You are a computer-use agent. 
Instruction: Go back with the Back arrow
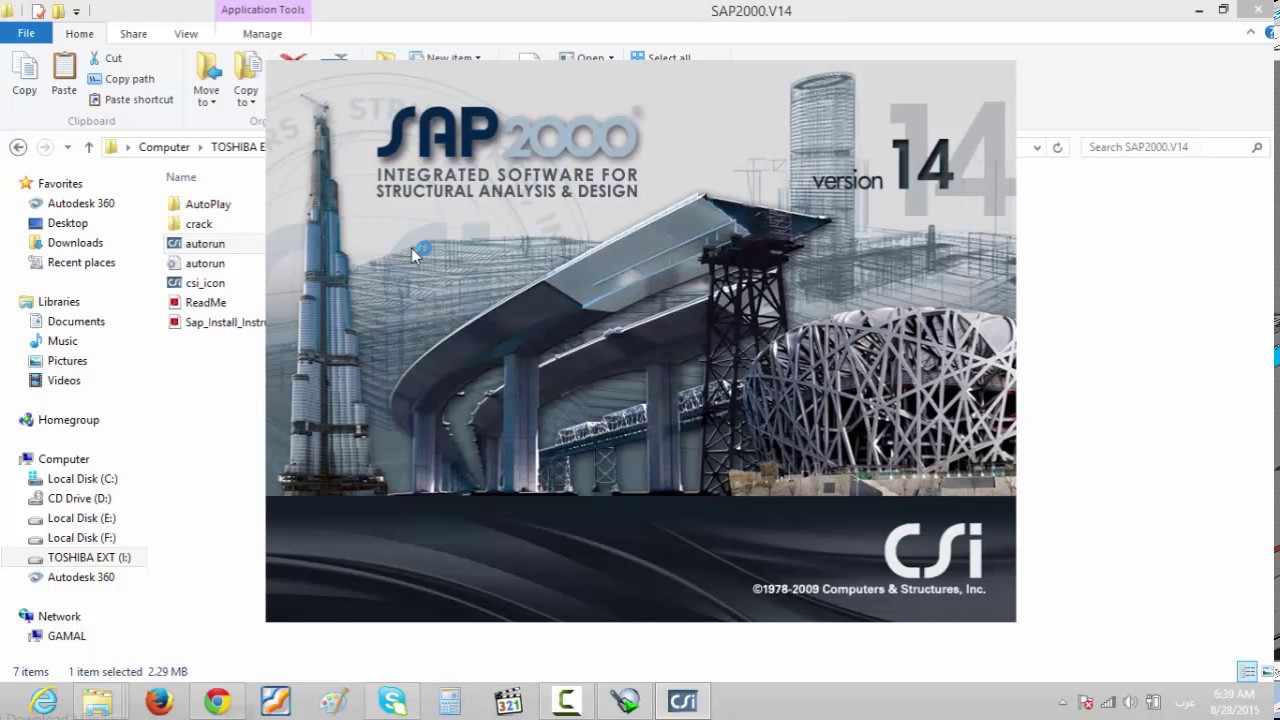point(18,147)
